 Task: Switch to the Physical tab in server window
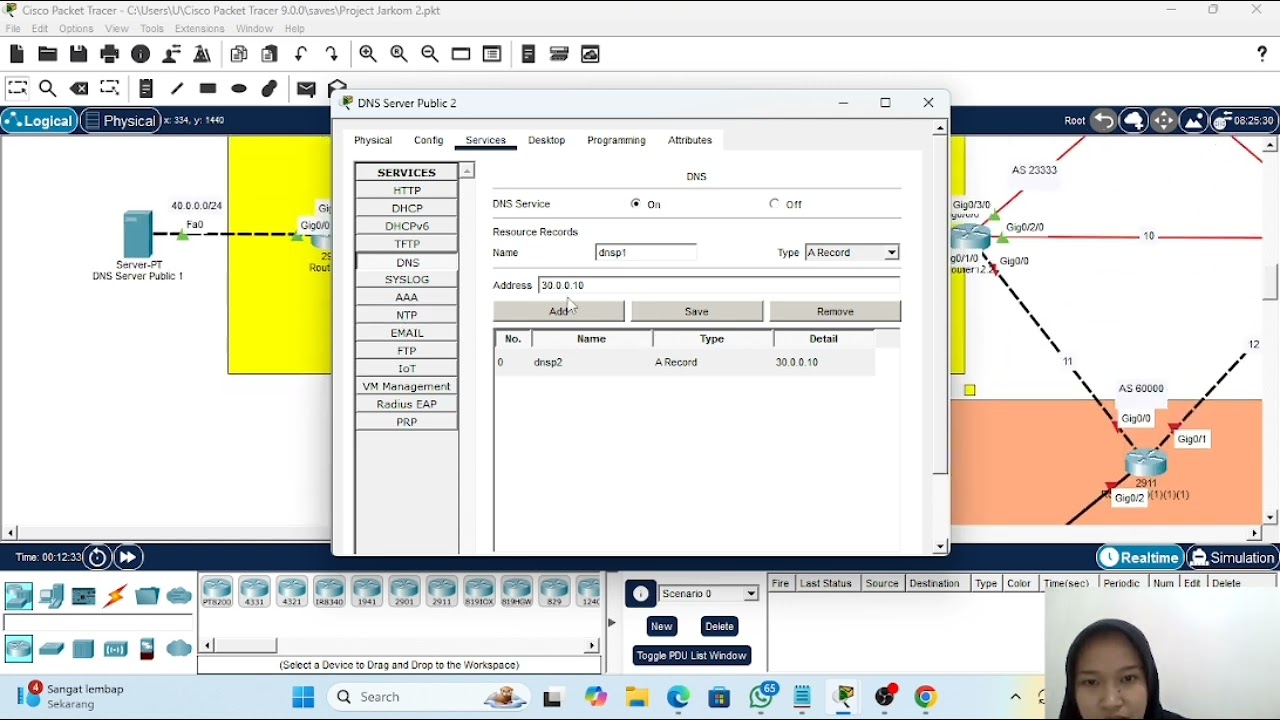[x=373, y=140]
